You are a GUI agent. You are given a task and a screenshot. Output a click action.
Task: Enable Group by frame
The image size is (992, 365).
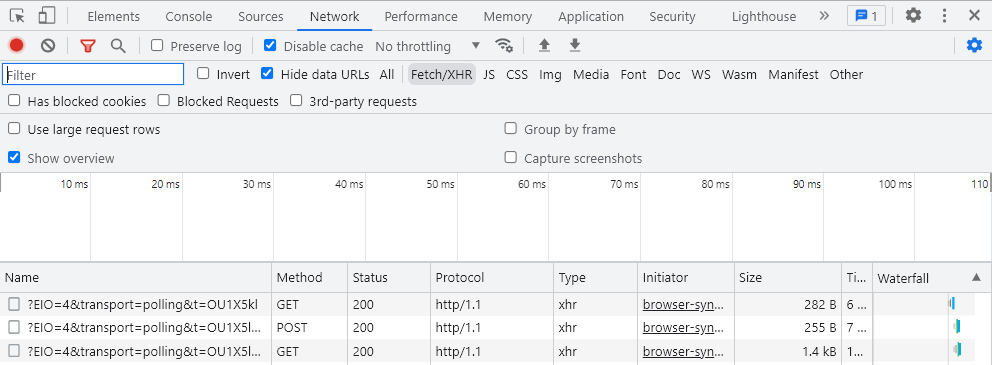(511, 129)
